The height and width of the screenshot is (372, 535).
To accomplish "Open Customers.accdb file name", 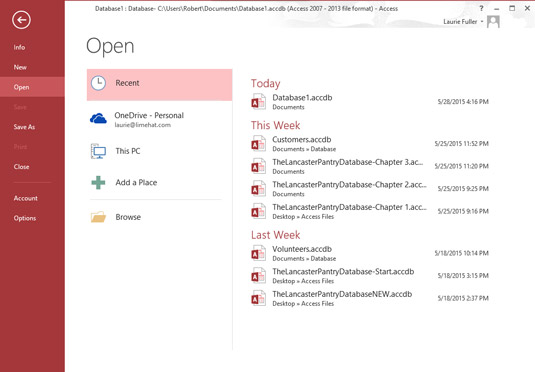I will (302, 140).
